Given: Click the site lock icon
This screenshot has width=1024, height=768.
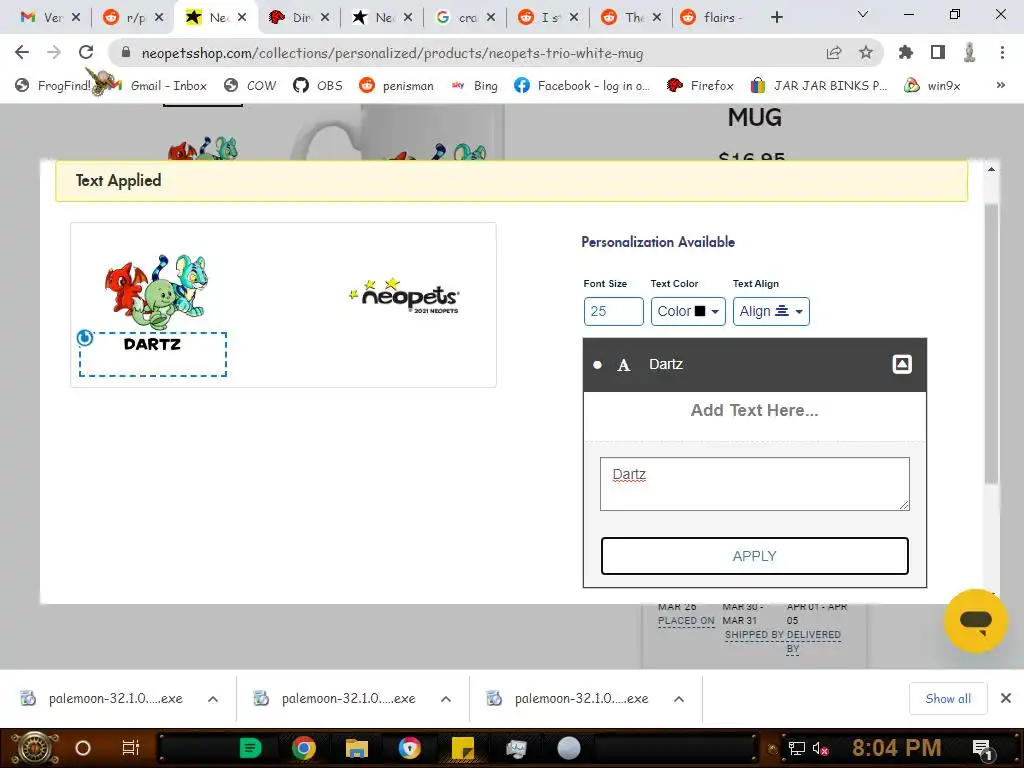Looking at the screenshot, I should pyautogui.click(x=126, y=53).
